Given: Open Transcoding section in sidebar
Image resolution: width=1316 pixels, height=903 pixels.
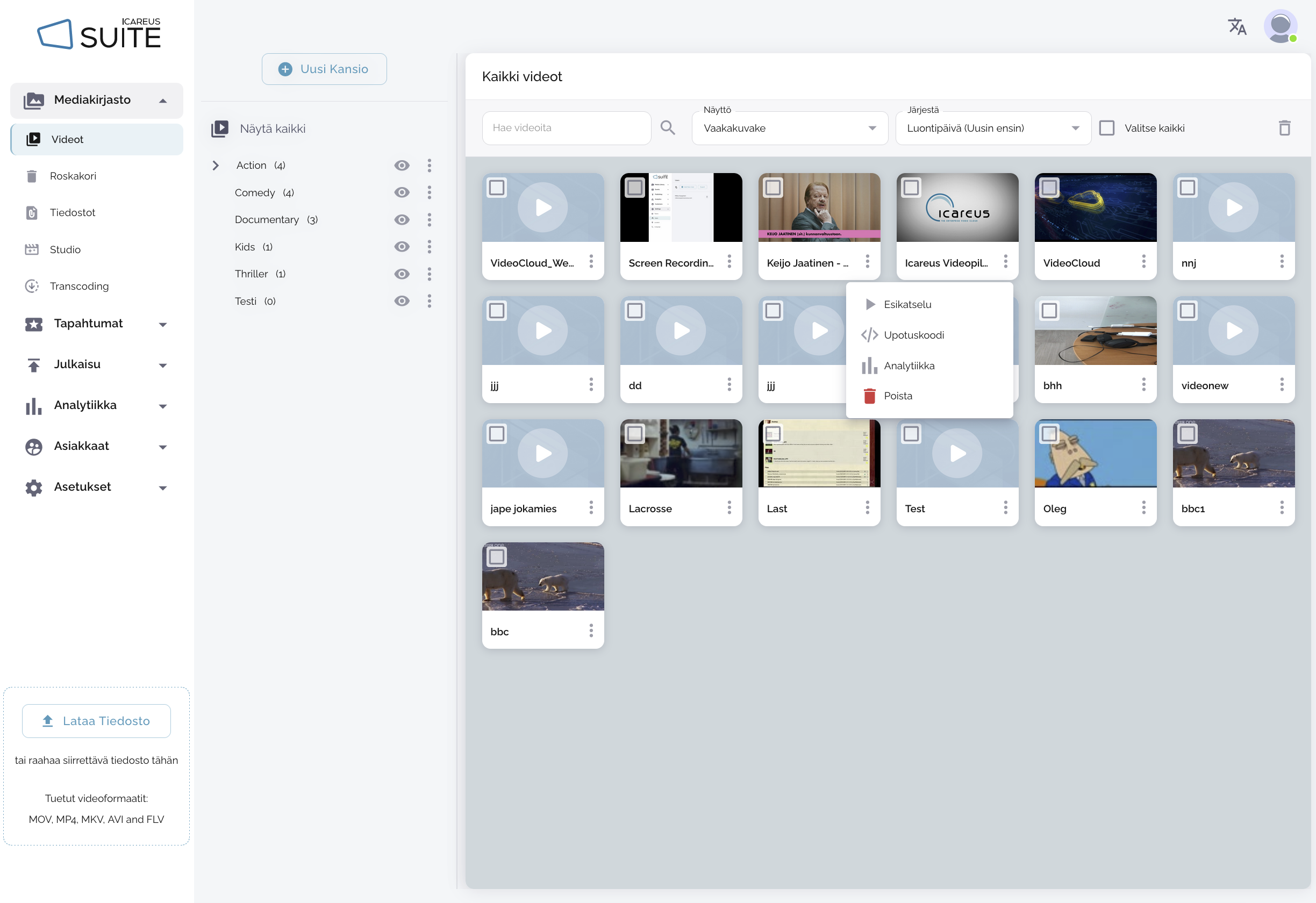Looking at the screenshot, I should 78,286.
